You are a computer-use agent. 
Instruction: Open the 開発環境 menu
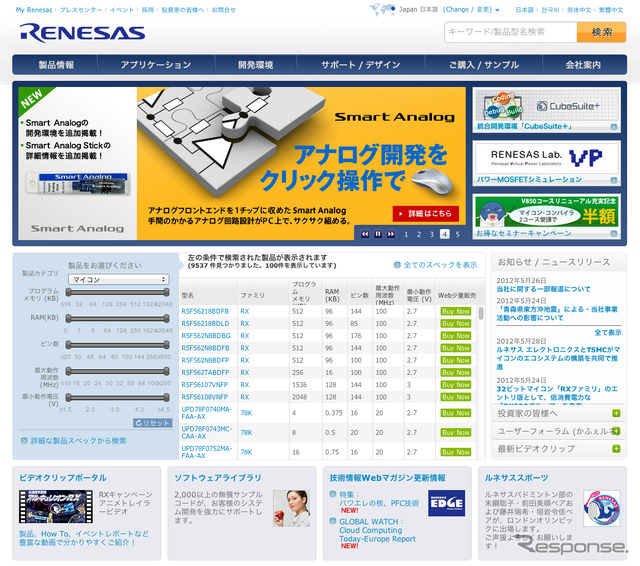click(x=256, y=65)
